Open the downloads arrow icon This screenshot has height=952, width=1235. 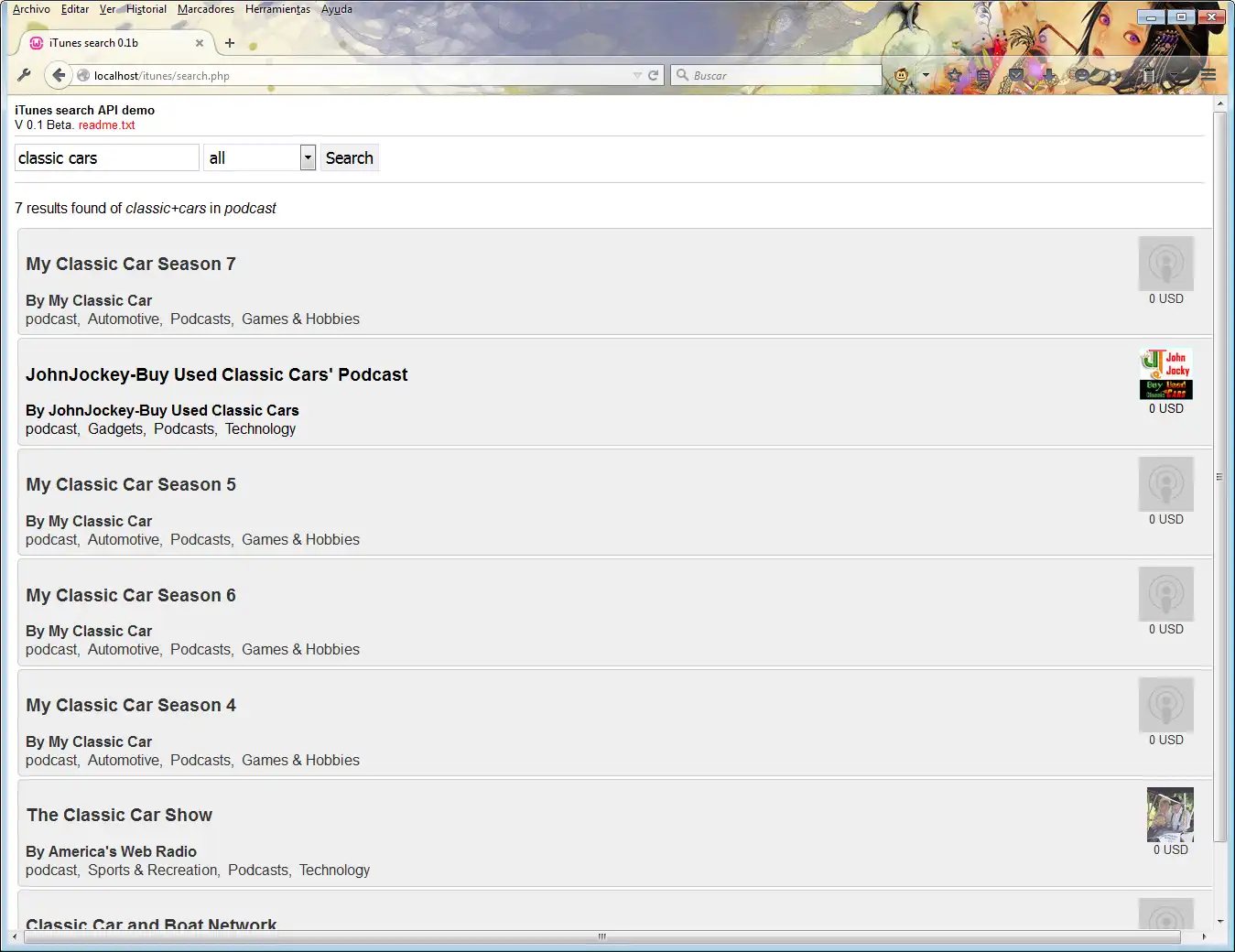pos(1049,75)
